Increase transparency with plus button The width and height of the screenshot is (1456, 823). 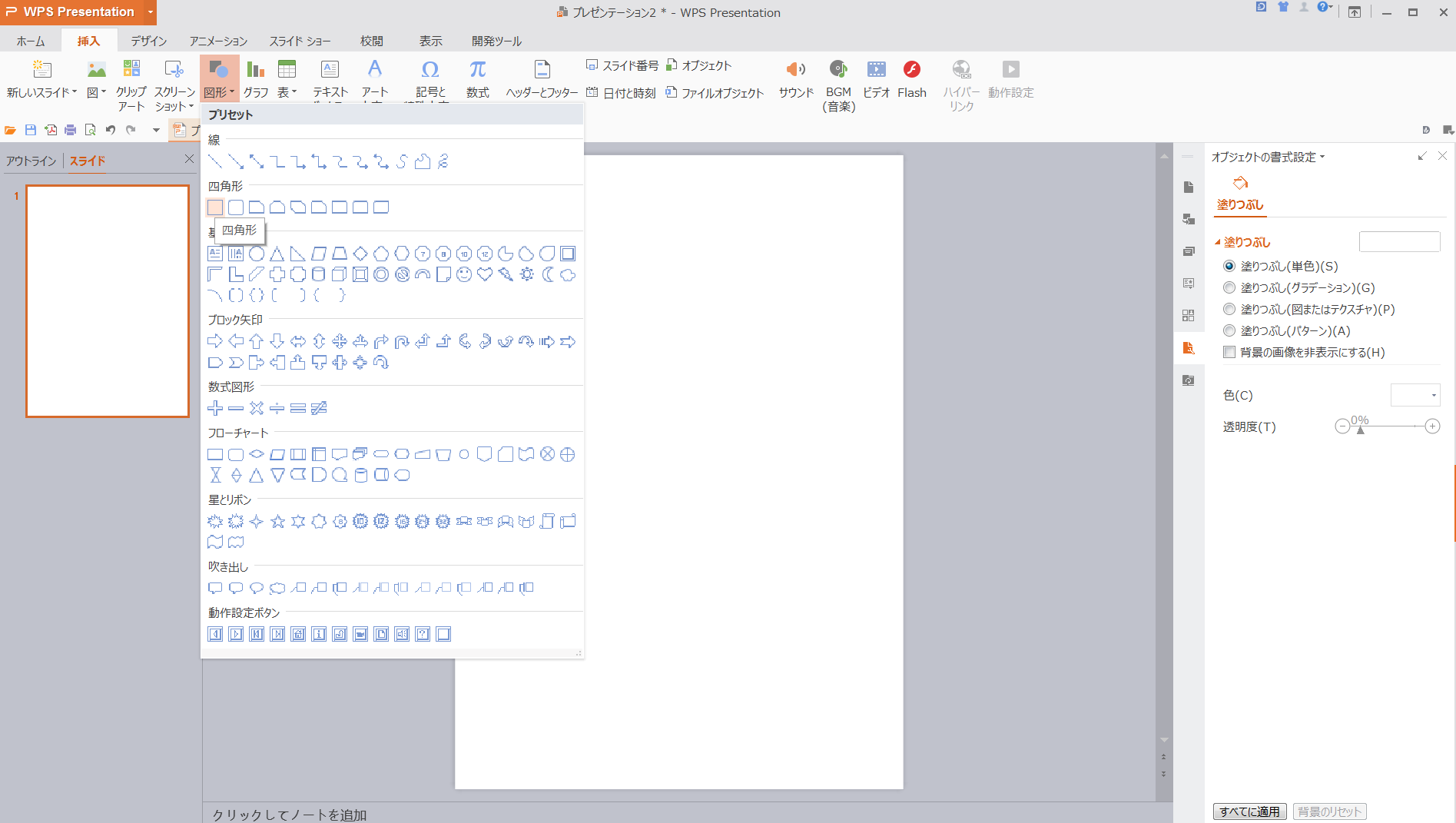(1432, 426)
